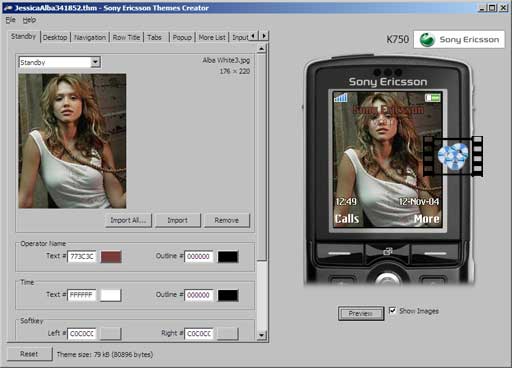Switch to the More List tab

(x=212, y=38)
